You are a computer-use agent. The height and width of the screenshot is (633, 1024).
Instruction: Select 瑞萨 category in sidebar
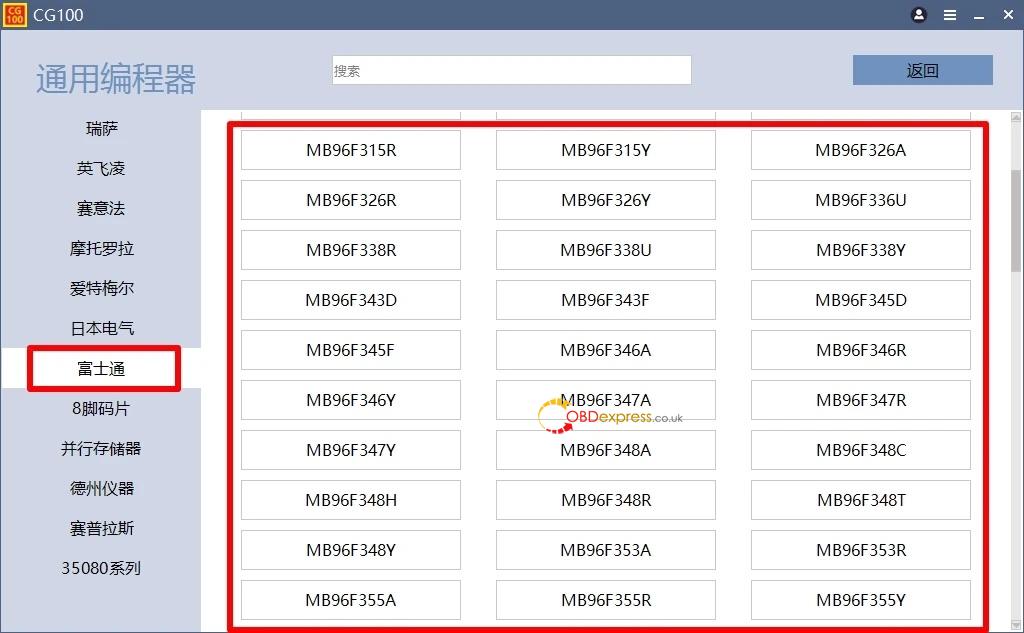tap(101, 129)
